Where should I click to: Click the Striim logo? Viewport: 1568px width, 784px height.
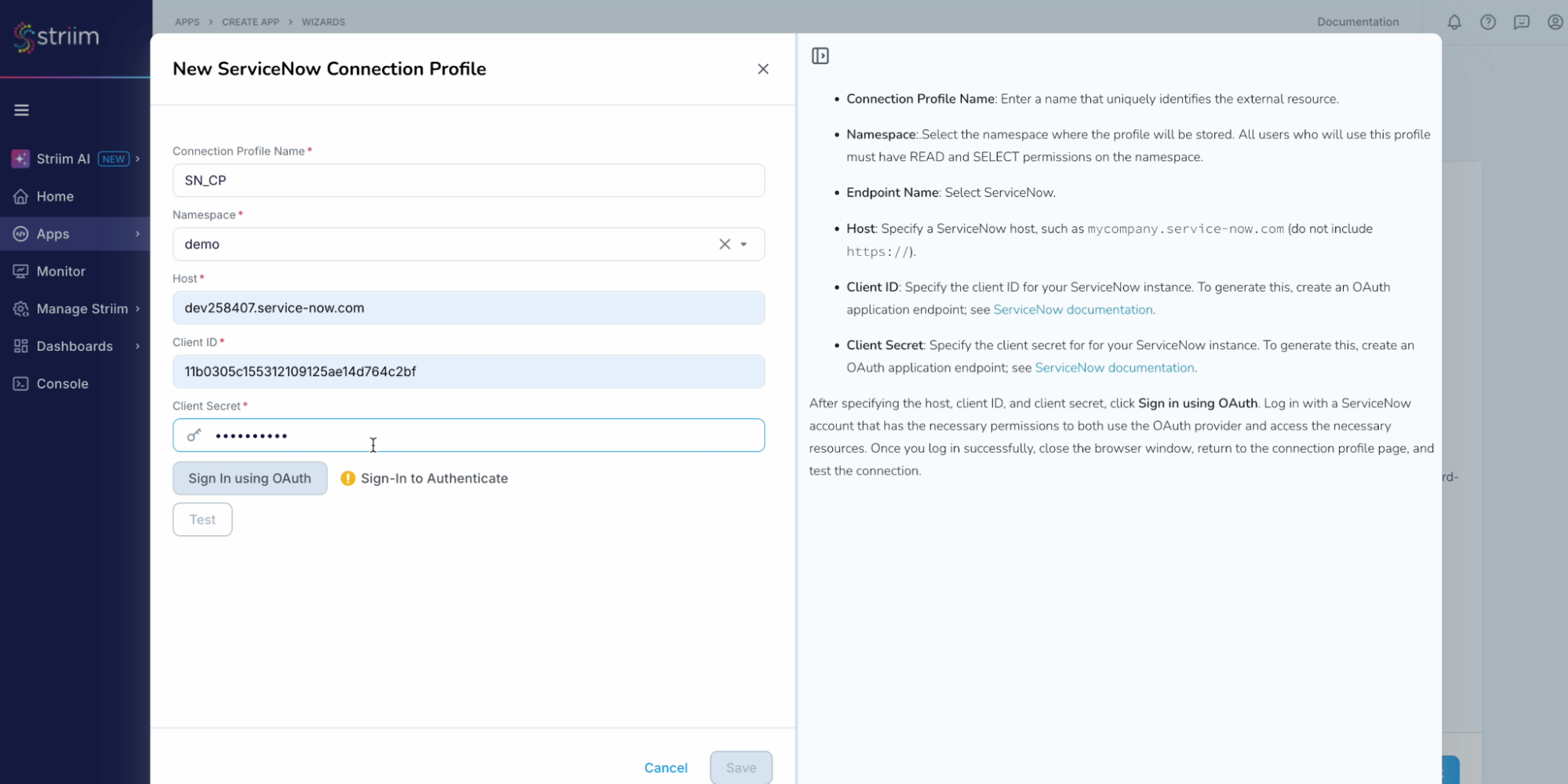(x=56, y=37)
